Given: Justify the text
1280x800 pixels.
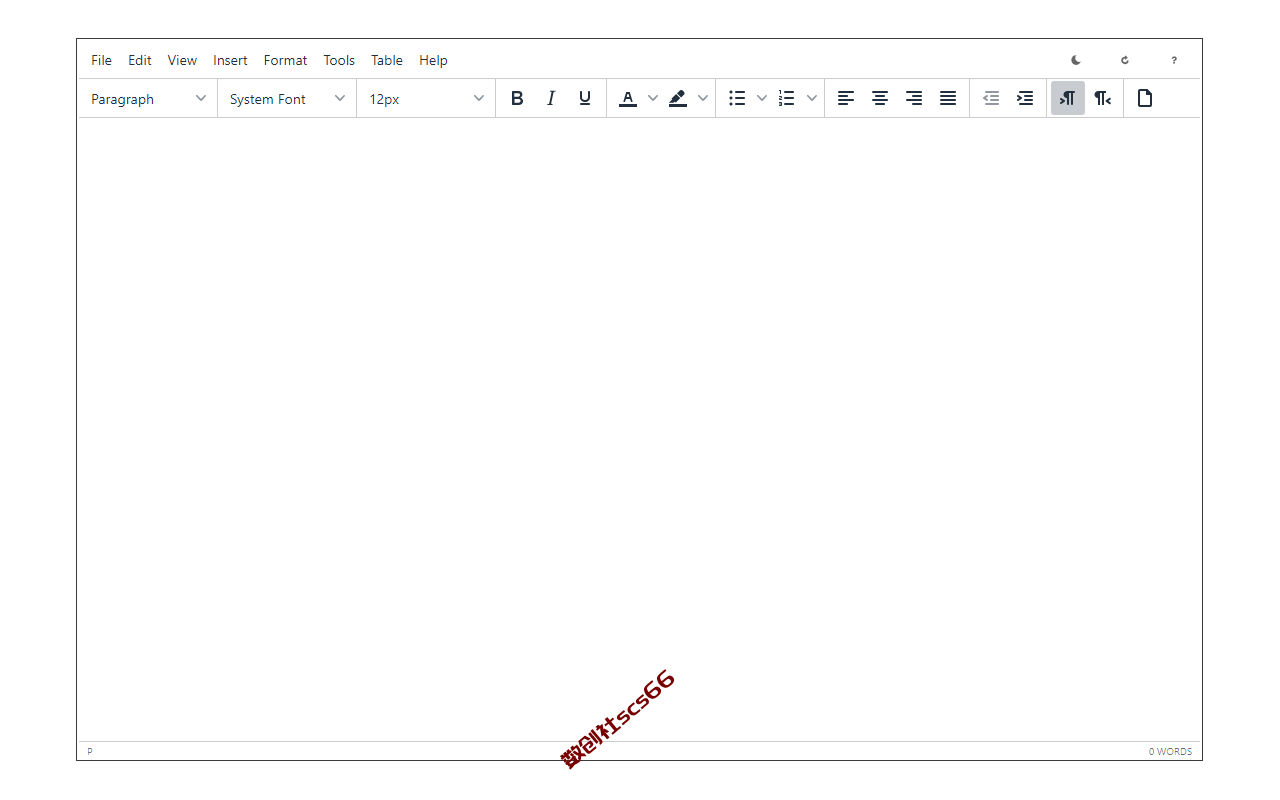Looking at the screenshot, I should (948, 98).
